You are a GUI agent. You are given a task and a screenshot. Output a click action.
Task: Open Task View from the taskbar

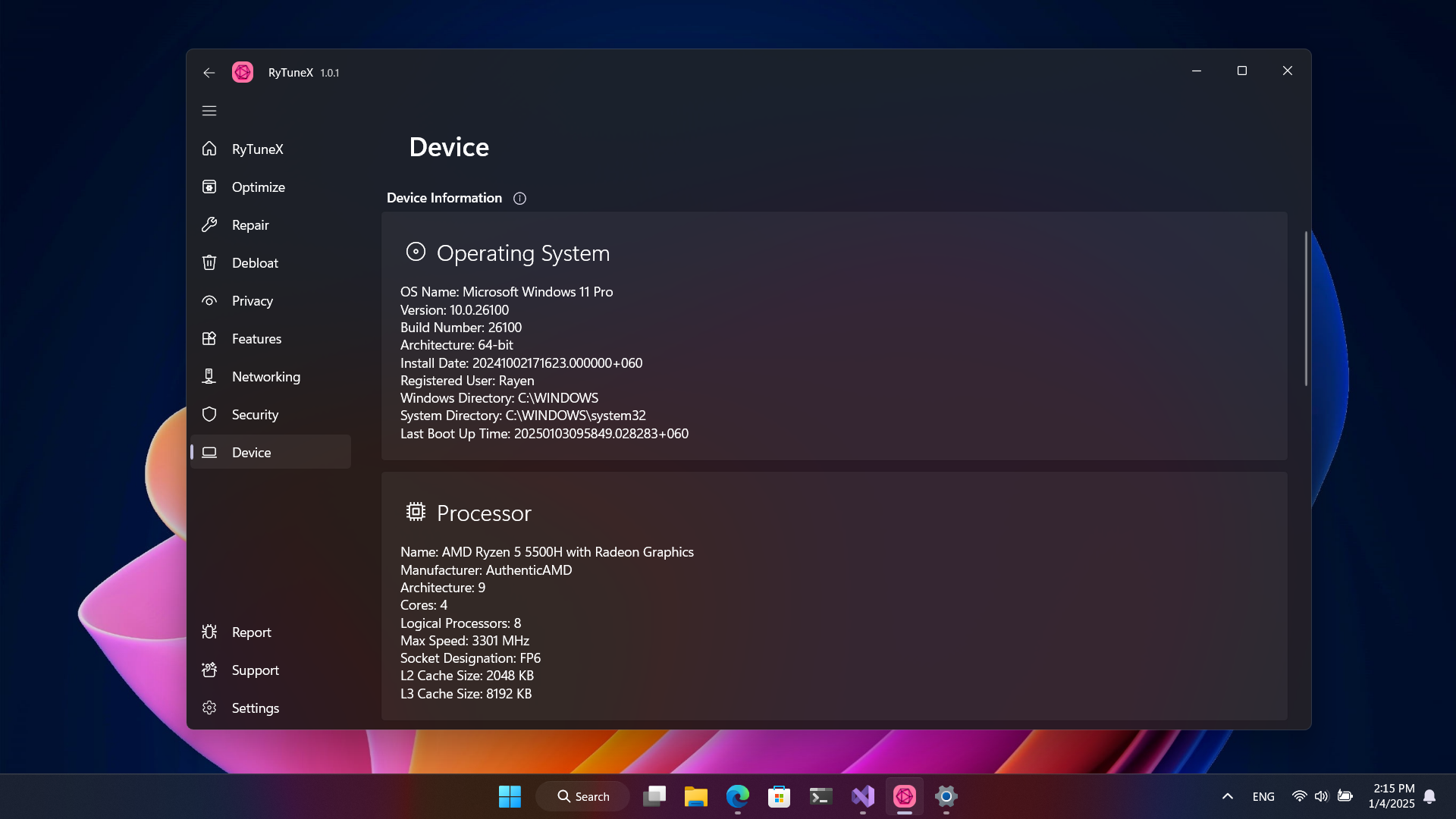[x=654, y=796]
